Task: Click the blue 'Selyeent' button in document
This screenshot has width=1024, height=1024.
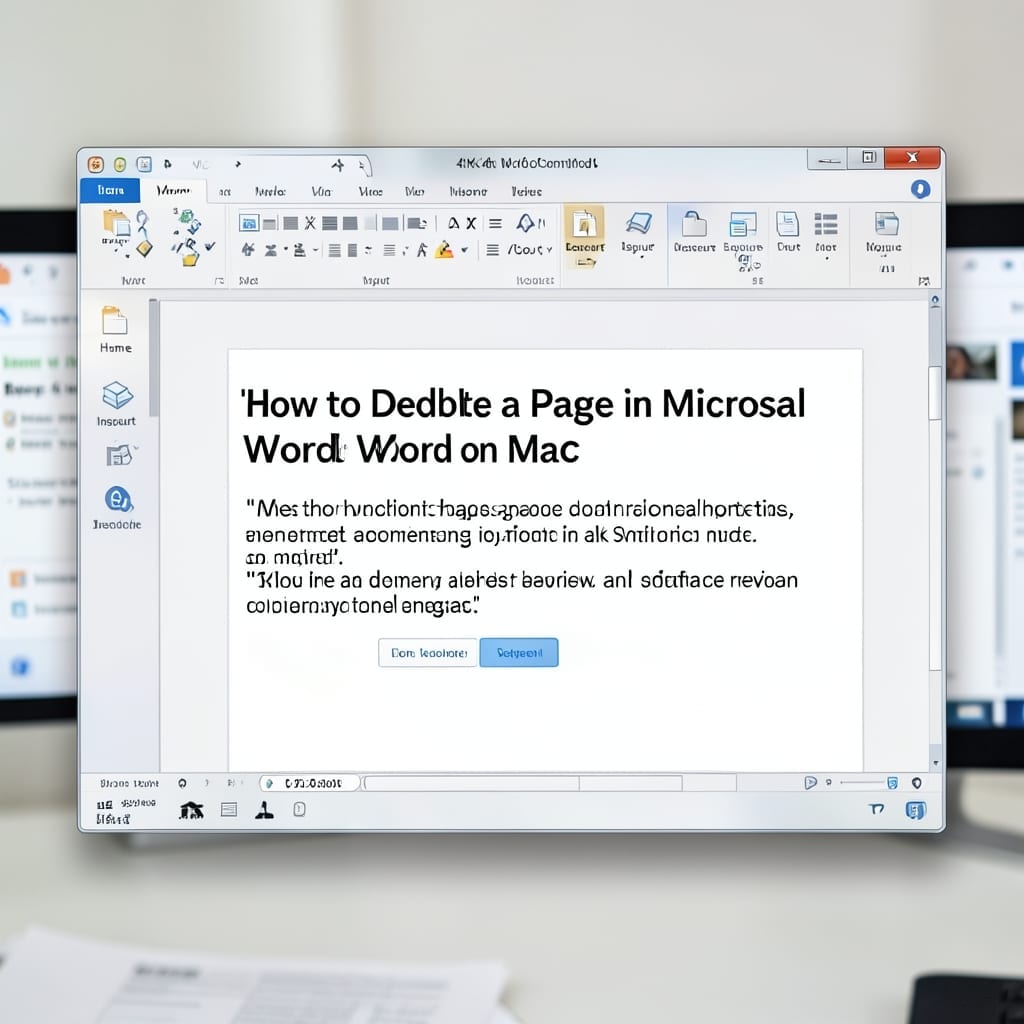Action: pyautogui.click(x=519, y=652)
